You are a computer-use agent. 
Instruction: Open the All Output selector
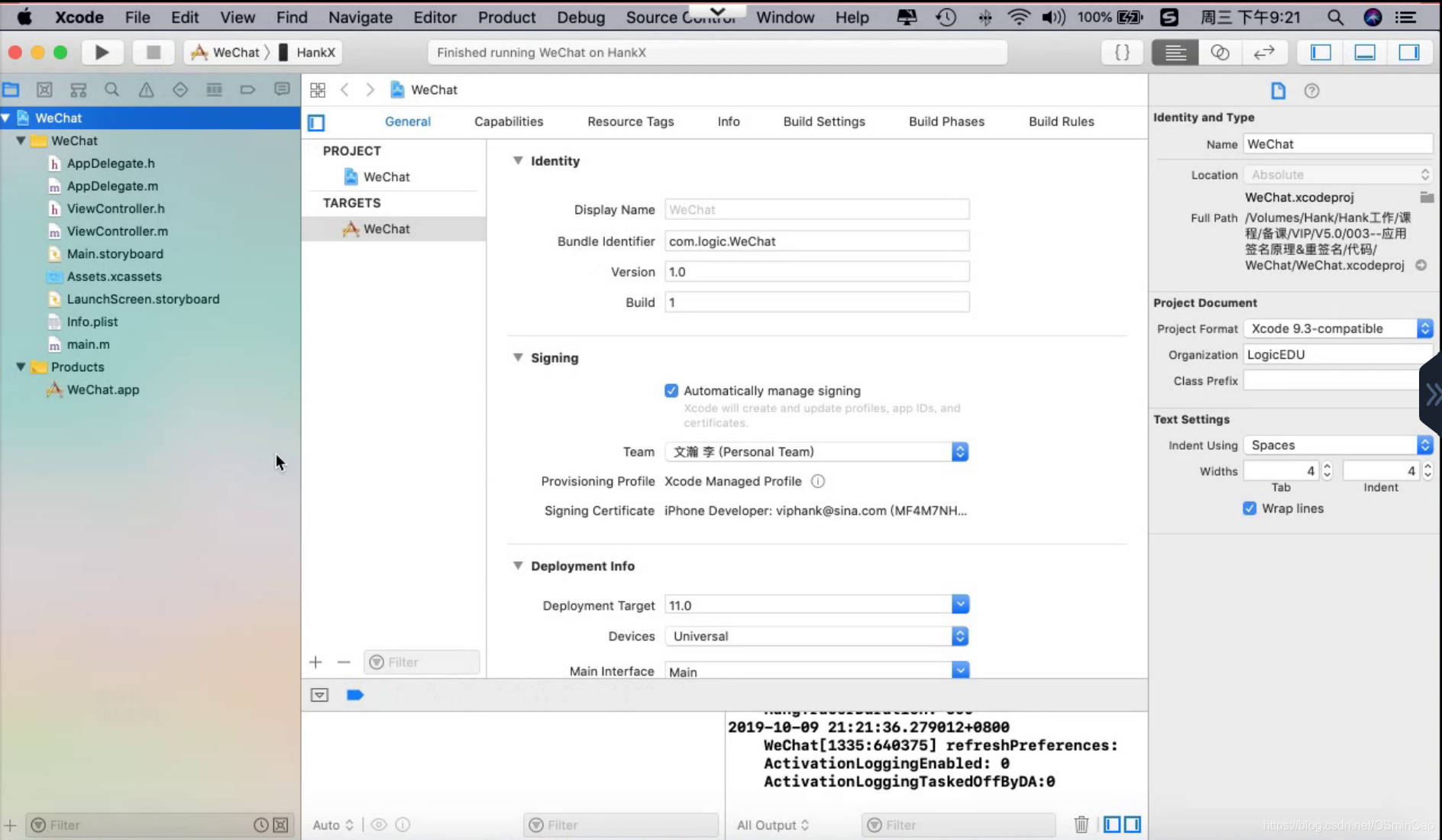(x=772, y=825)
